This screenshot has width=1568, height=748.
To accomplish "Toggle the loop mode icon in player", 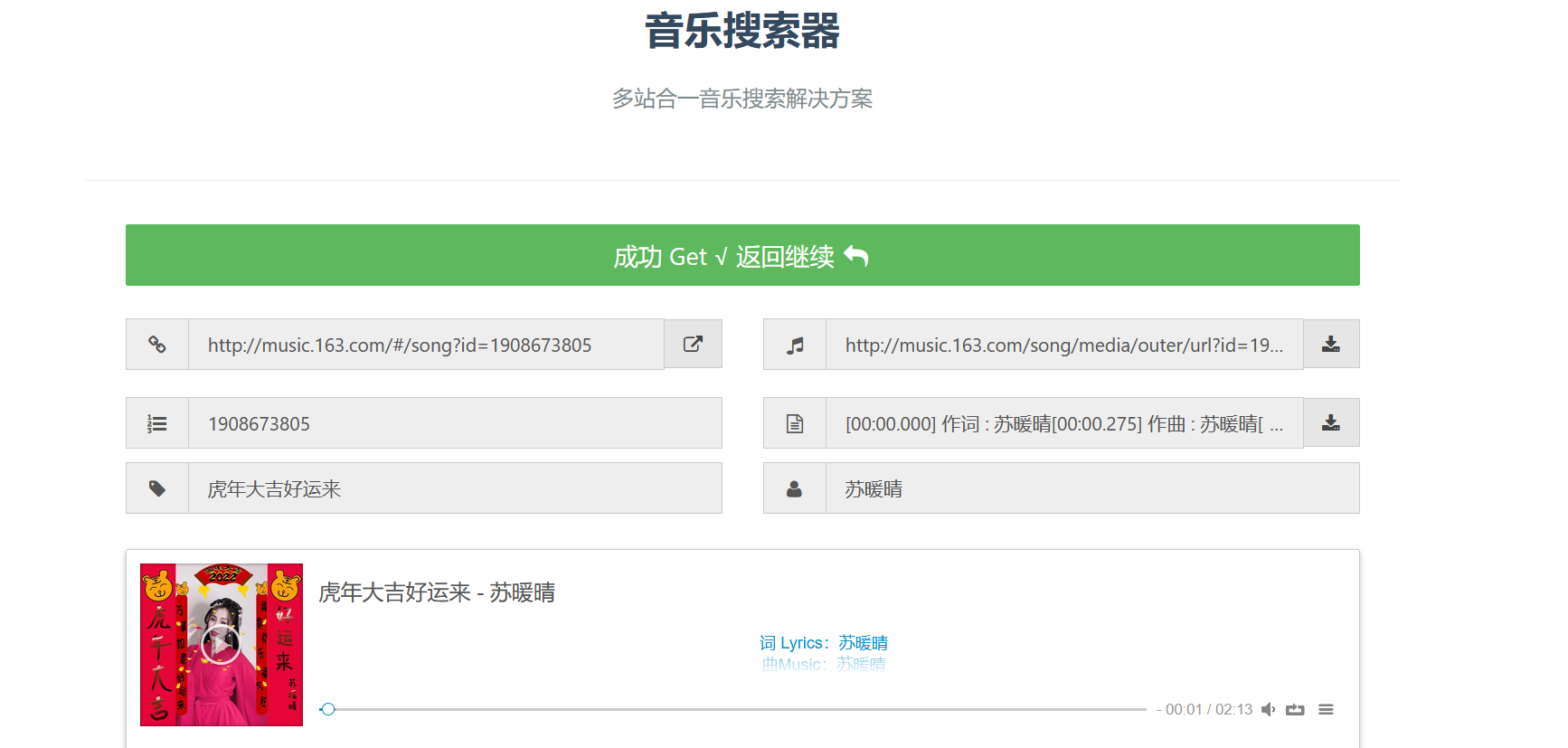I will tap(1295, 709).
